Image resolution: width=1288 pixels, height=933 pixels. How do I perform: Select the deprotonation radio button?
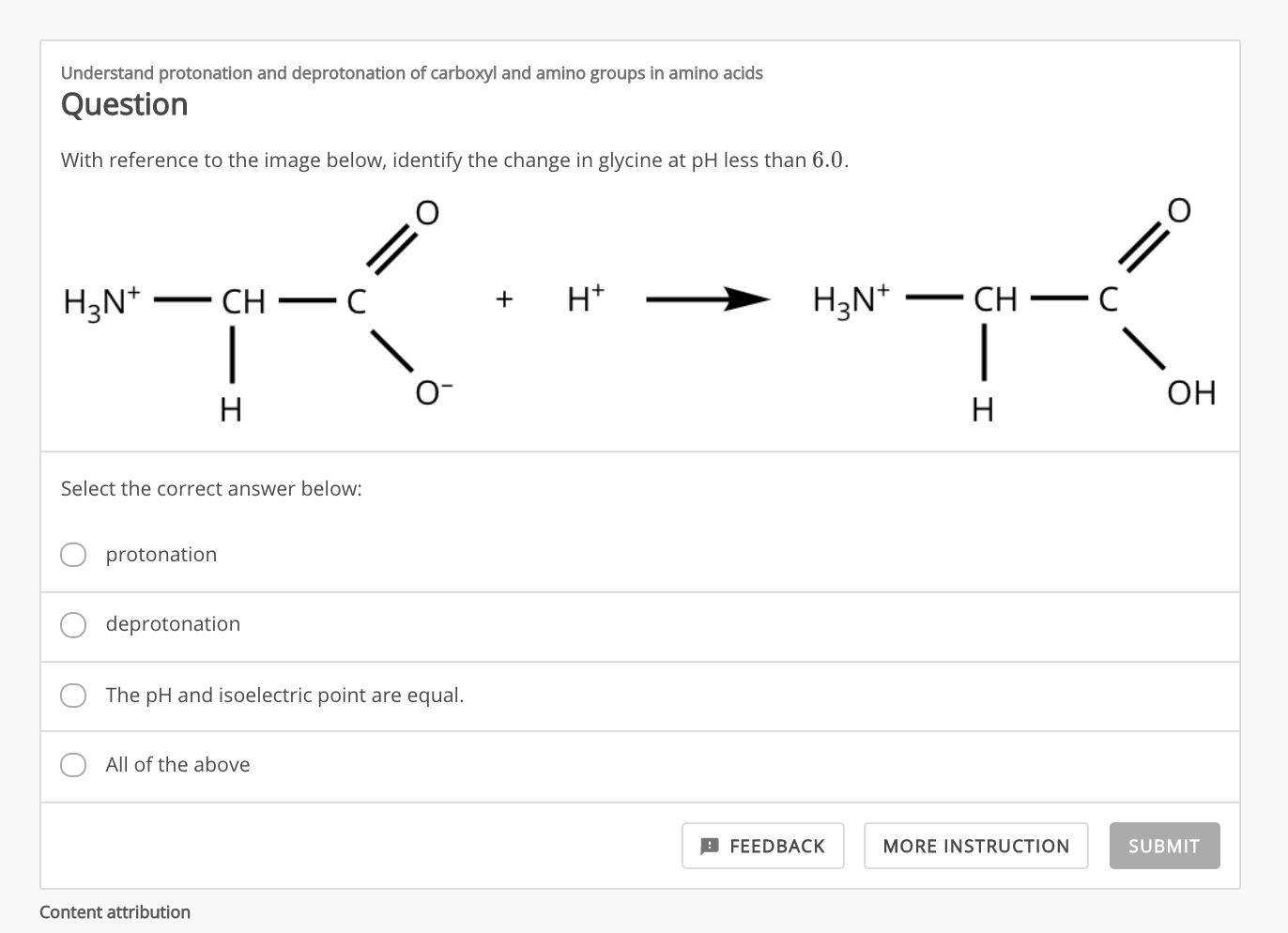[73, 624]
